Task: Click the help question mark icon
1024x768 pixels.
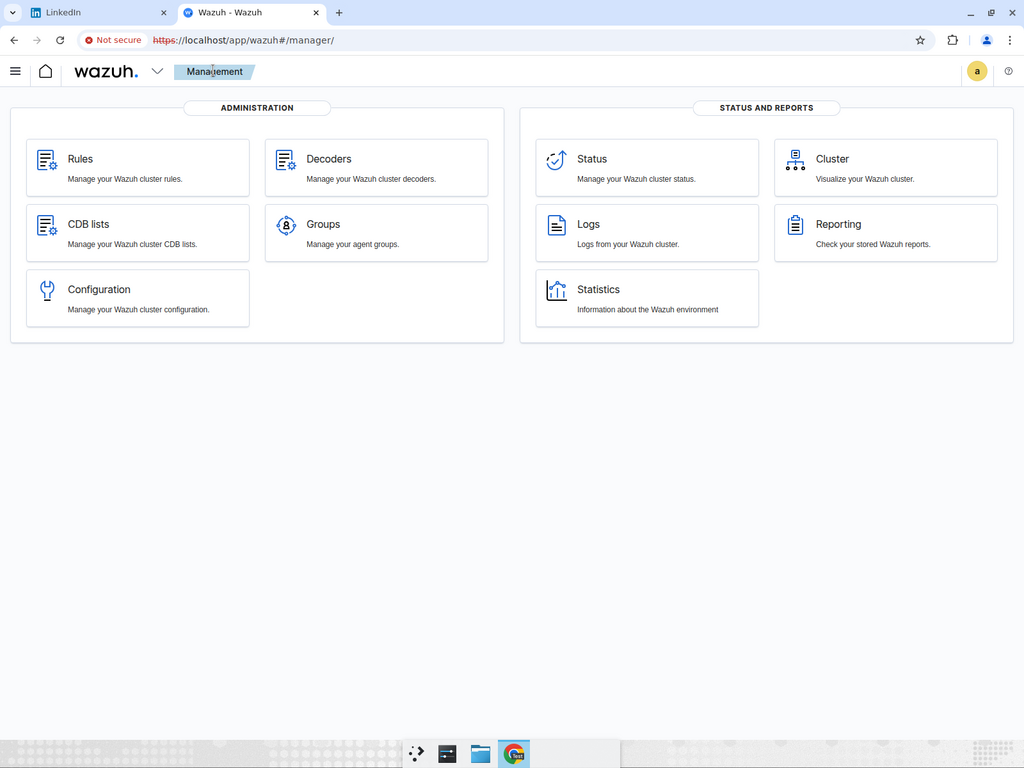Action: tap(1008, 71)
